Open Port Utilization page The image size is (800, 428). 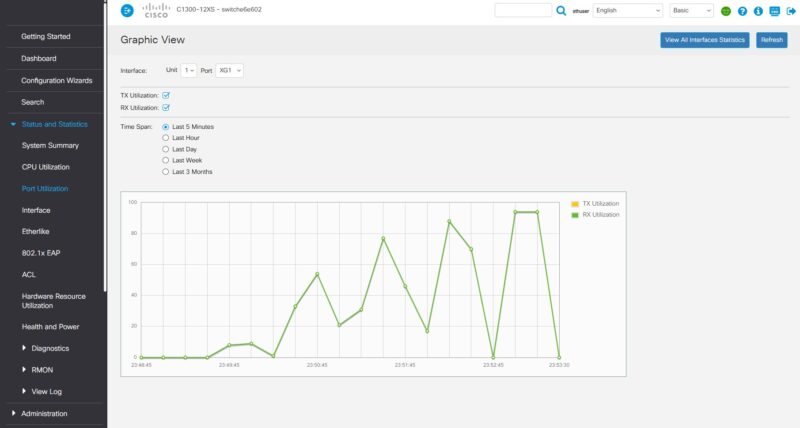(45, 189)
